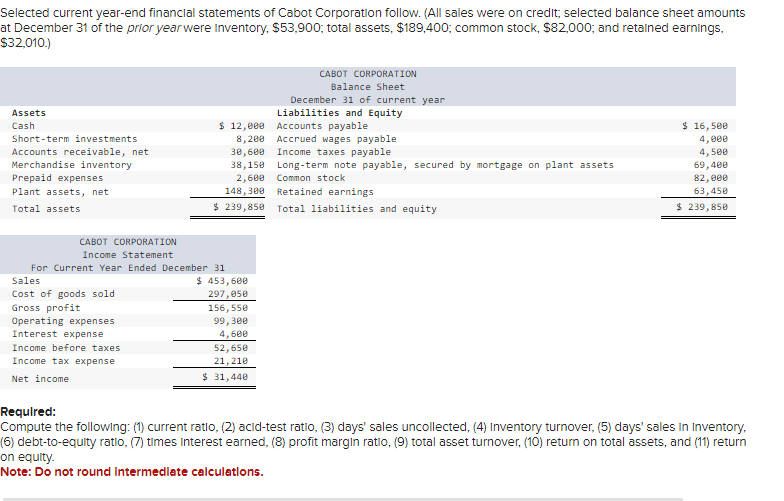The image size is (784, 501).
Task: Select the Cost of goods sold value 297,050
Action: point(228,294)
